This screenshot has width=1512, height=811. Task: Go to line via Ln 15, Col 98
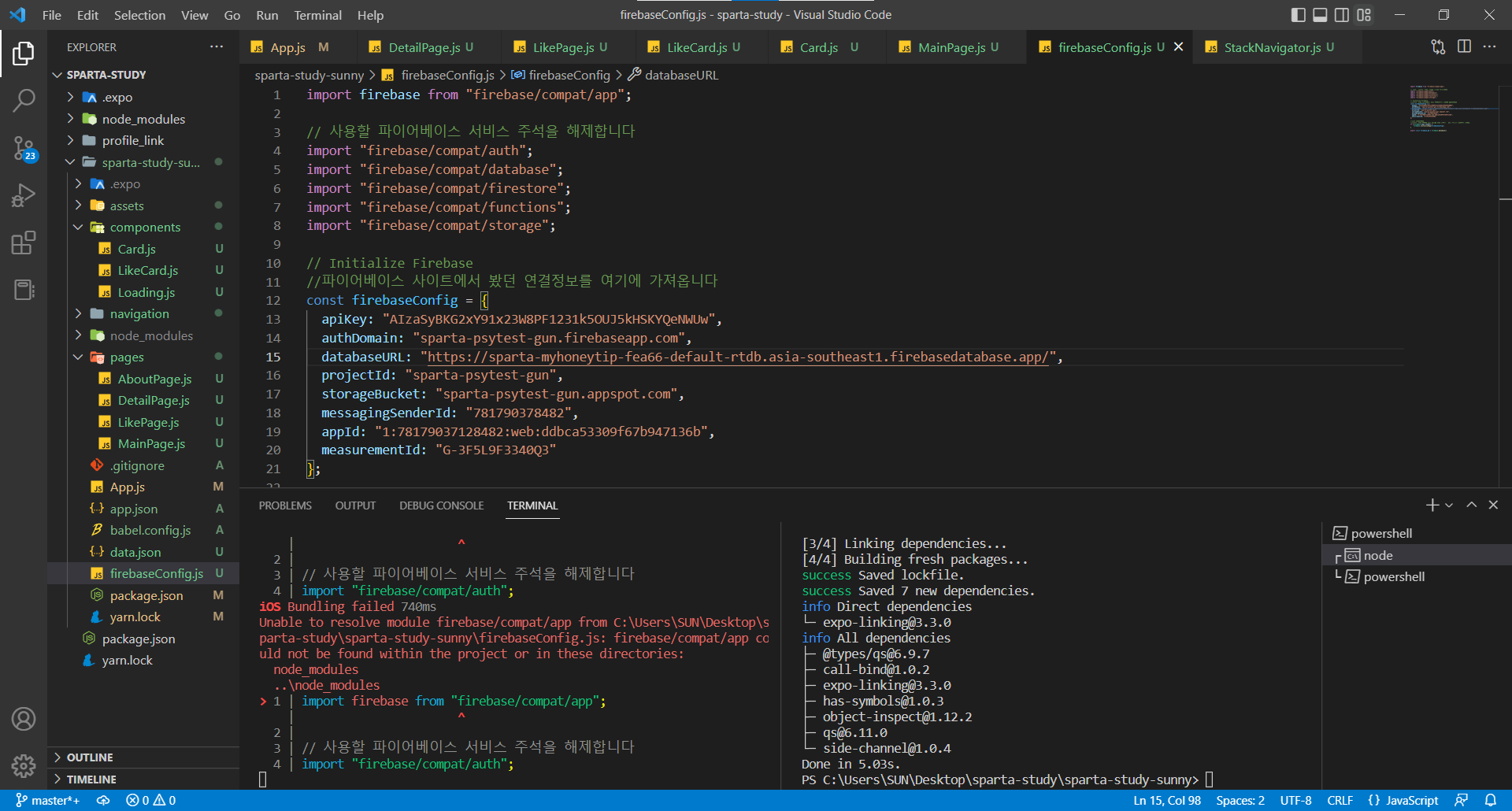point(1167,800)
